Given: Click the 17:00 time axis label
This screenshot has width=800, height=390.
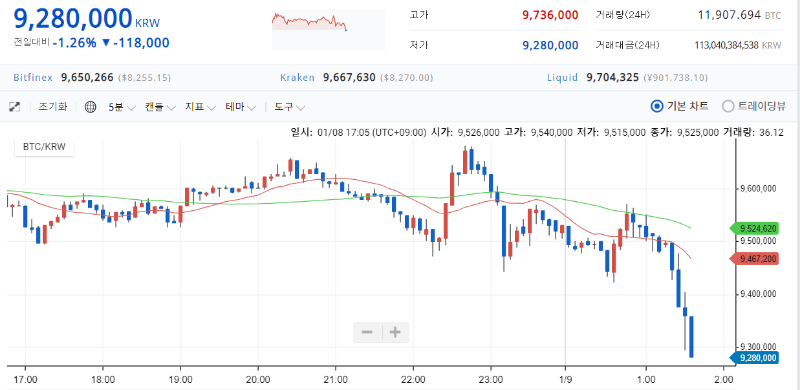Looking at the screenshot, I should (26, 380).
